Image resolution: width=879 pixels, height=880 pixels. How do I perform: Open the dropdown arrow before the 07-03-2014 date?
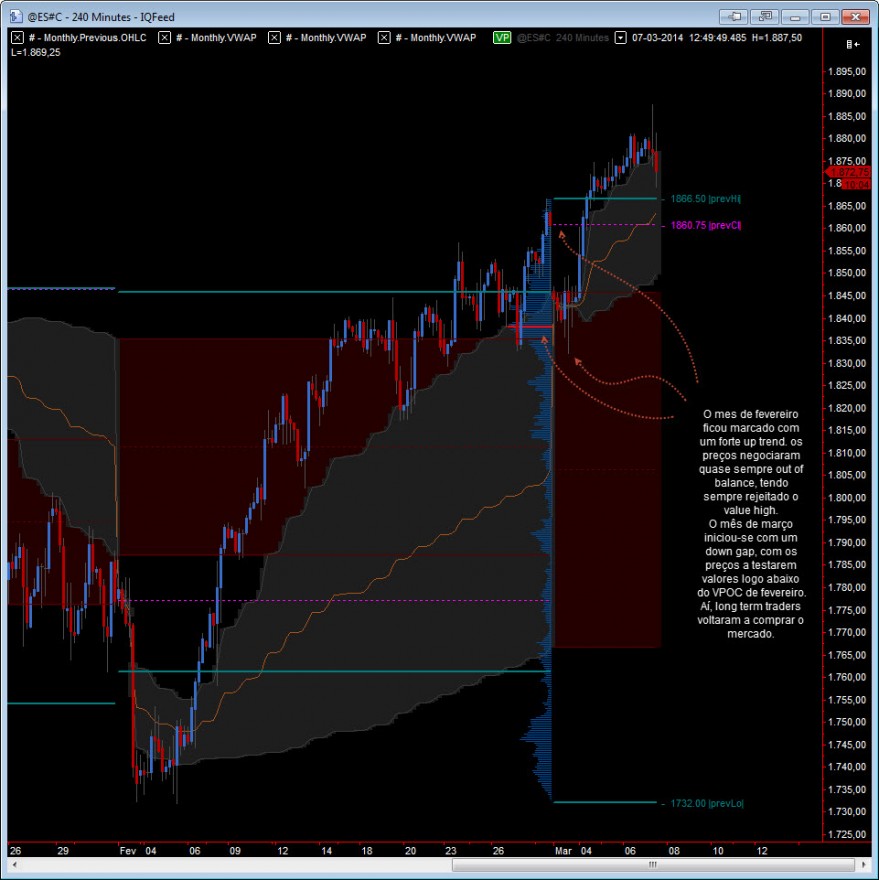[620, 38]
